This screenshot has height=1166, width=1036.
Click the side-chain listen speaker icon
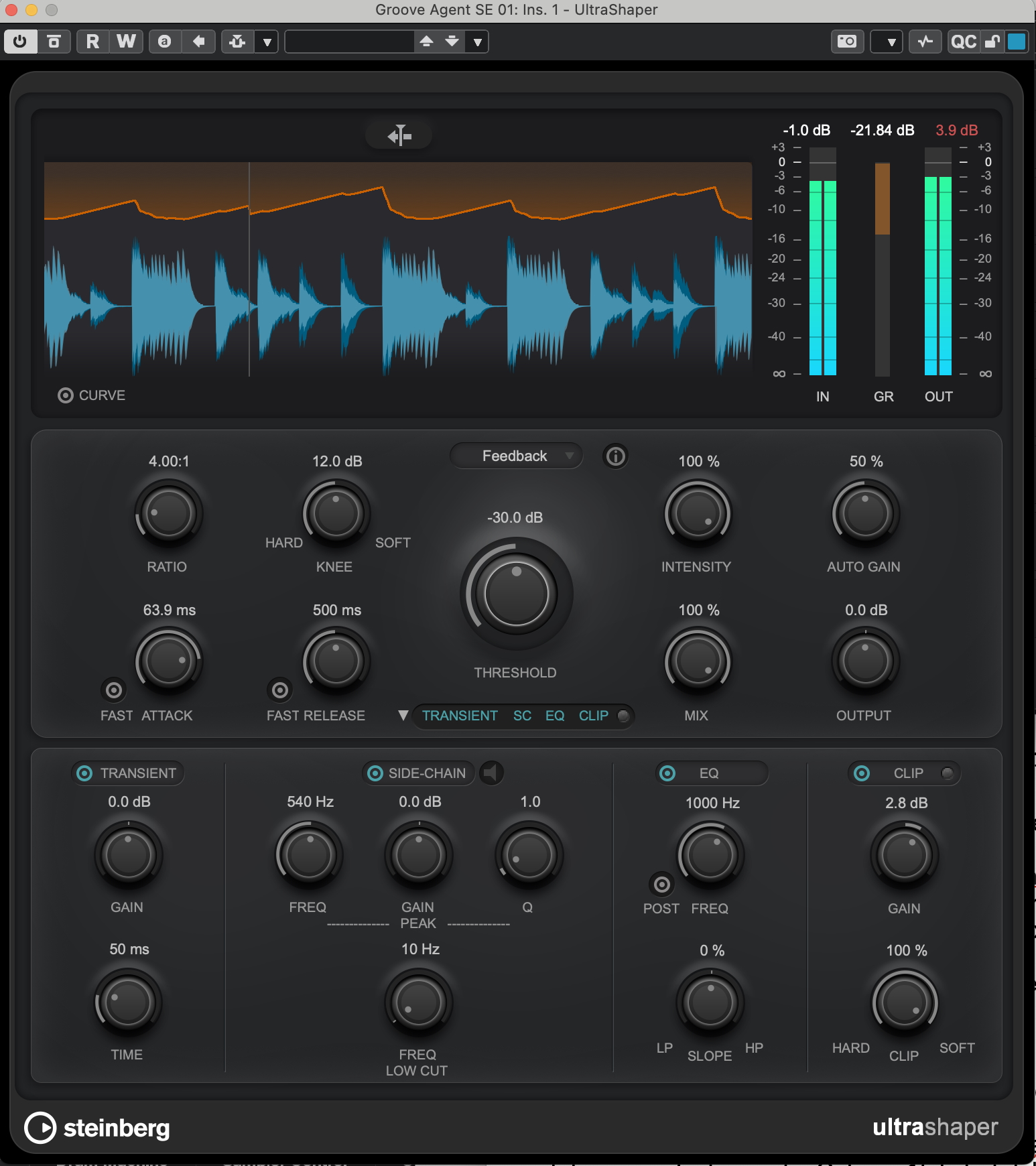point(491,773)
